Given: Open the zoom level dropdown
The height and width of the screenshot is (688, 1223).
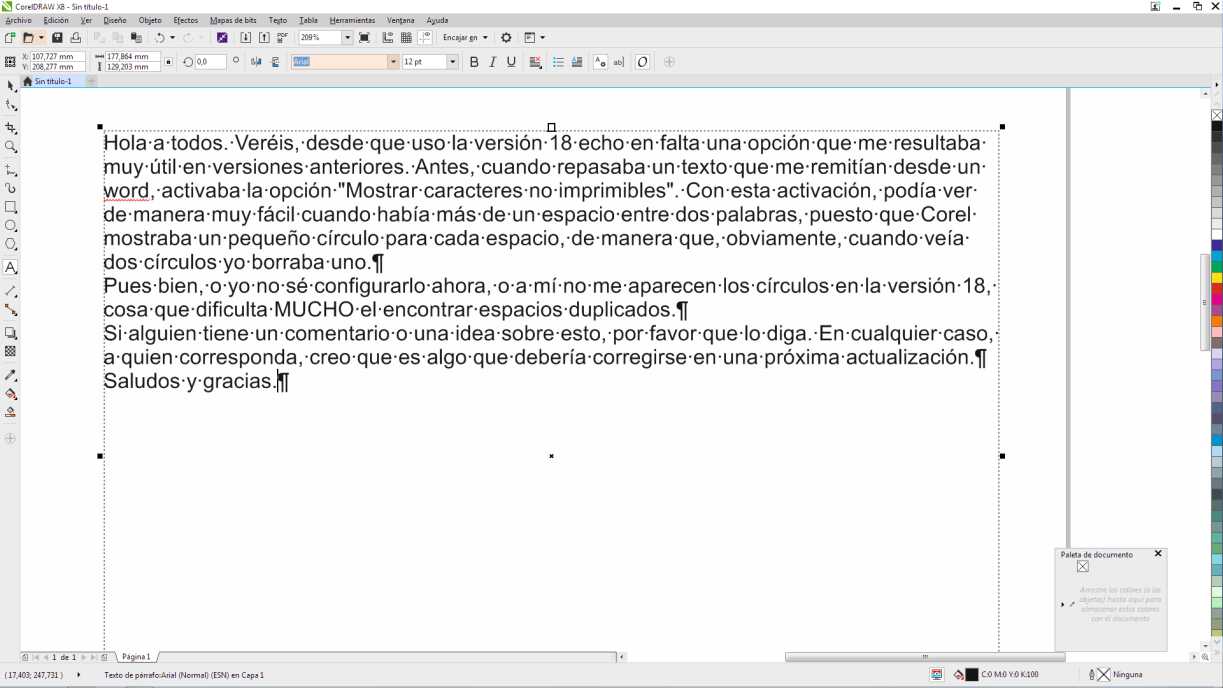Looking at the screenshot, I should [x=347, y=38].
